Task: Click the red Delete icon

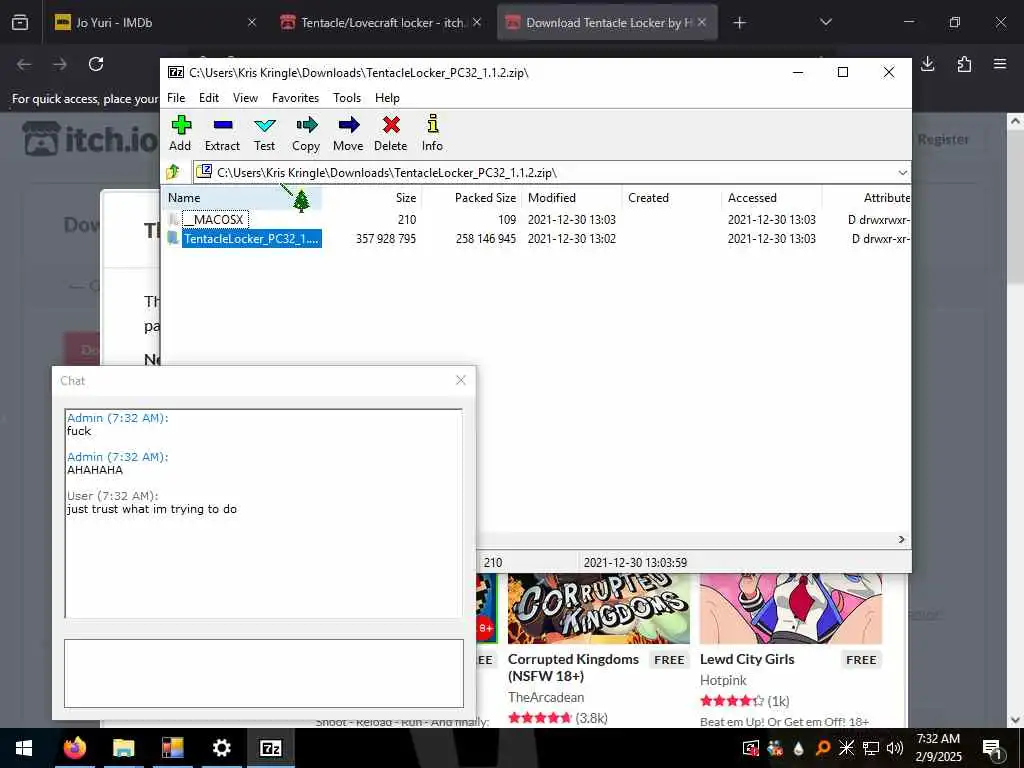Action: 391,133
